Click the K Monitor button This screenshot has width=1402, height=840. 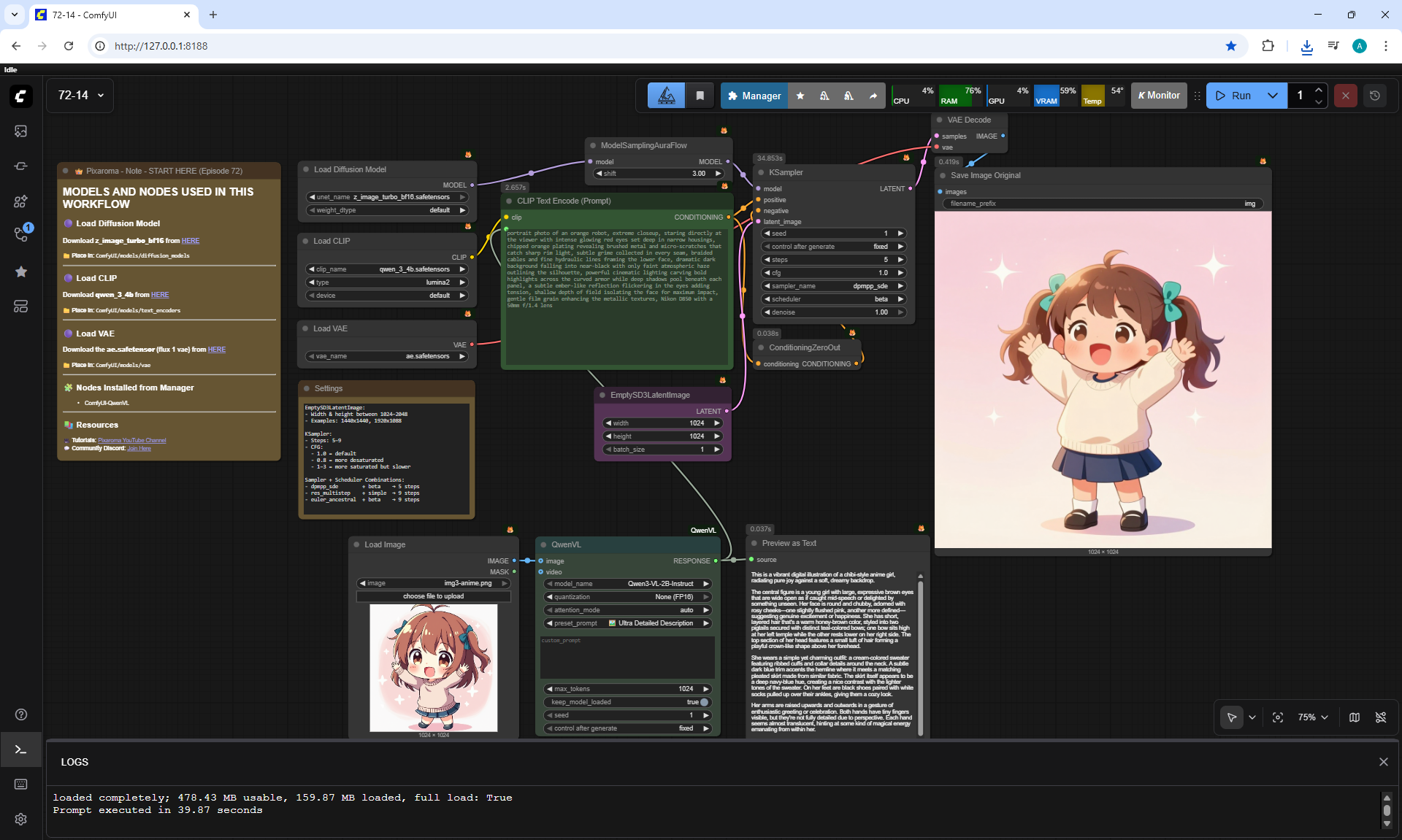[1158, 96]
